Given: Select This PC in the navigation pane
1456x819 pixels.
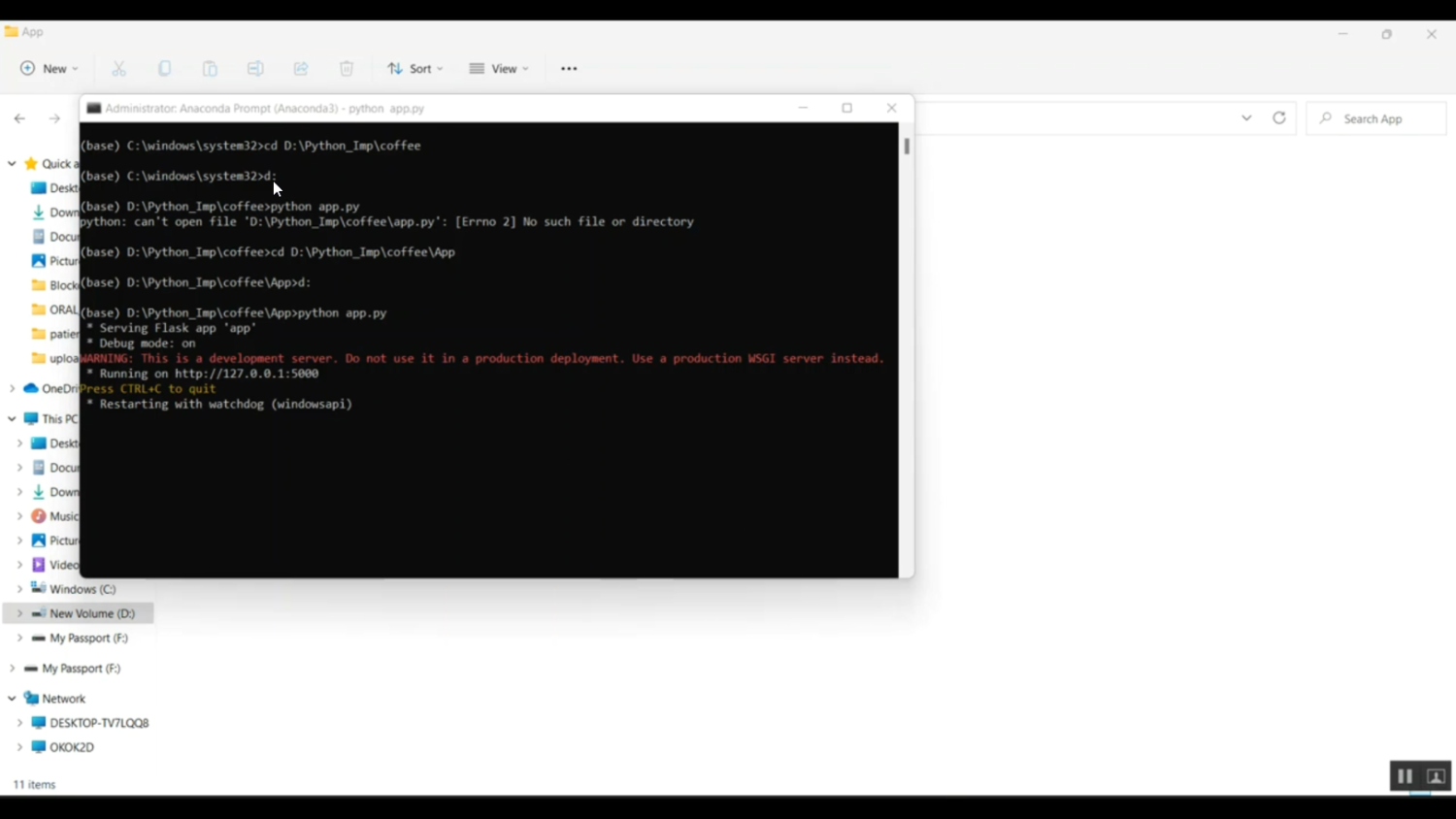Looking at the screenshot, I should point(50,419).
